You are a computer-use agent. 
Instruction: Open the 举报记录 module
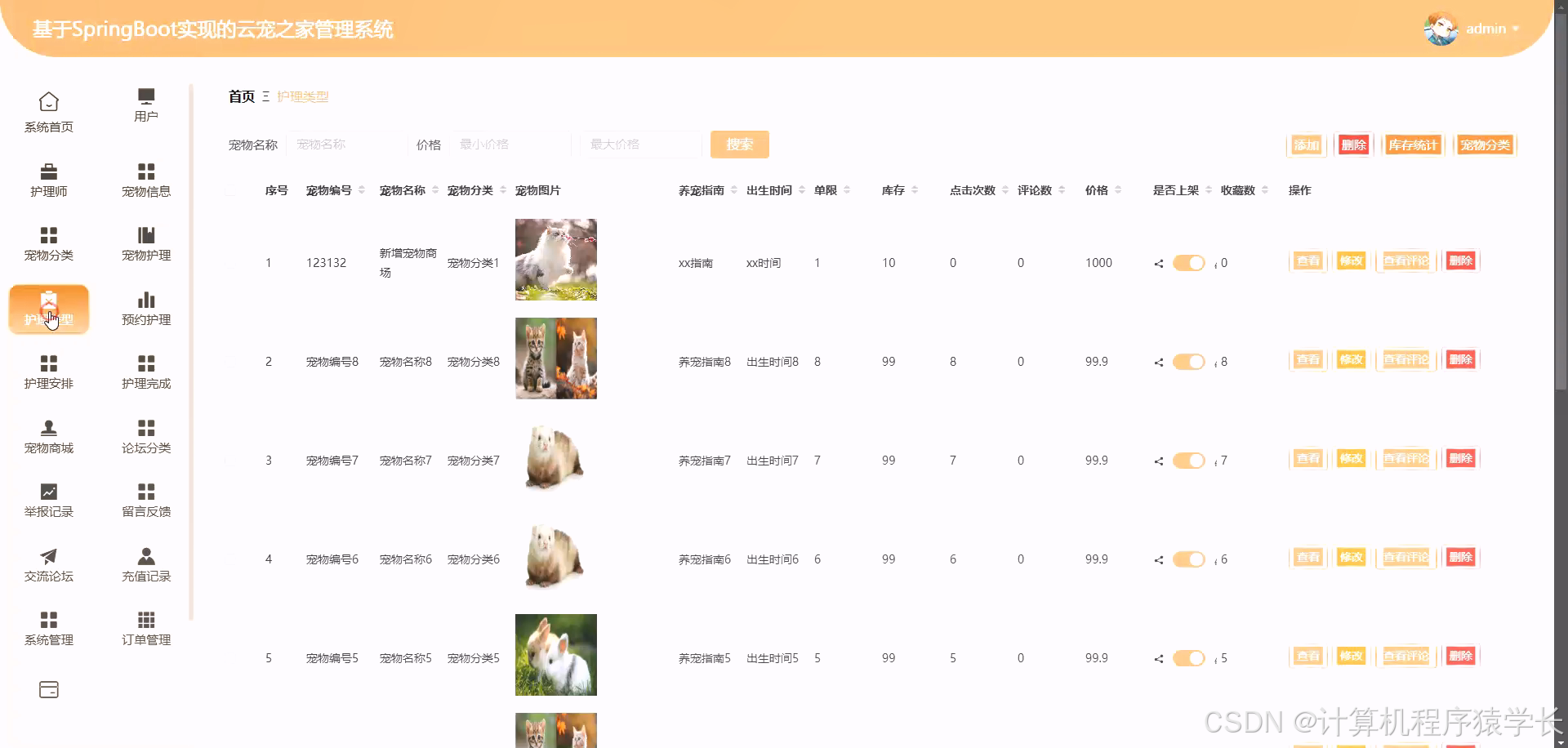click(48, 499)
